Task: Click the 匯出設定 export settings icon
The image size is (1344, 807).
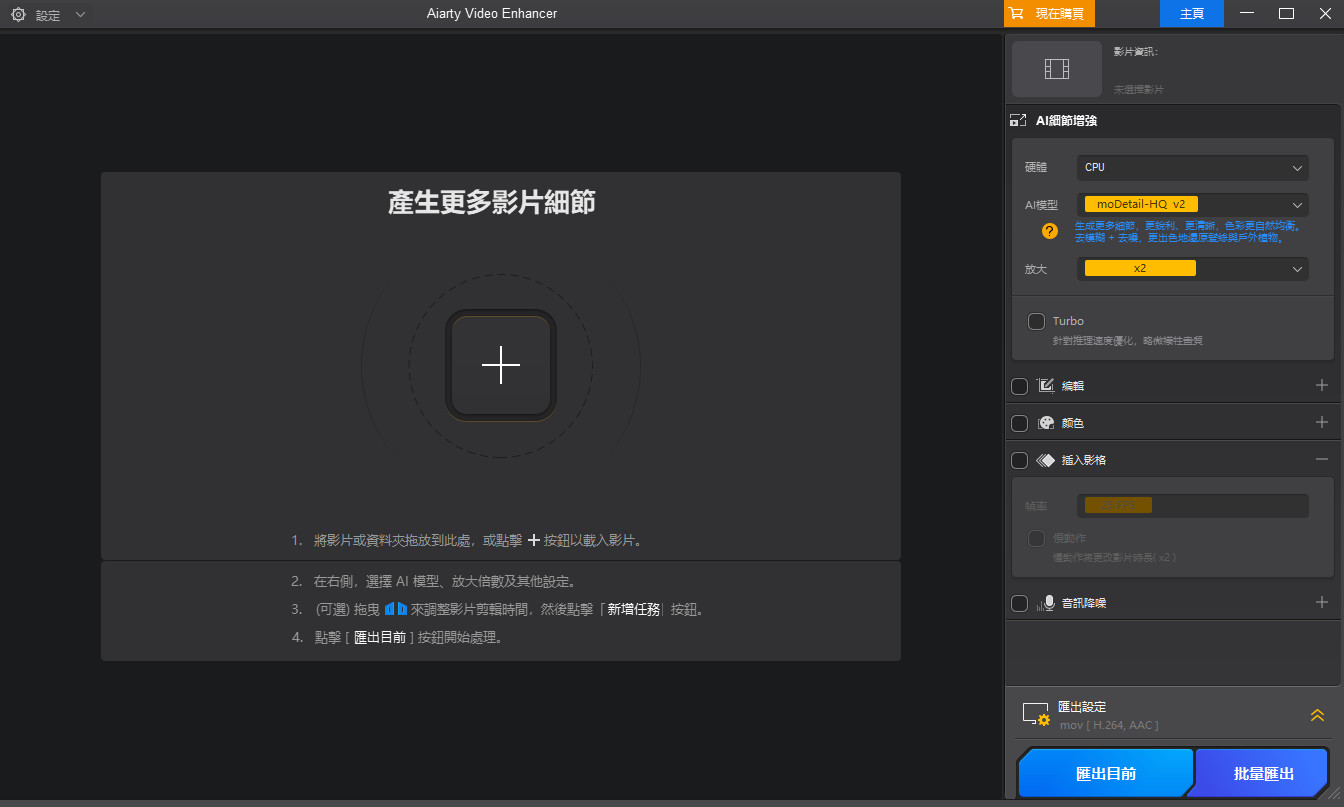Action: [1036, 714]
